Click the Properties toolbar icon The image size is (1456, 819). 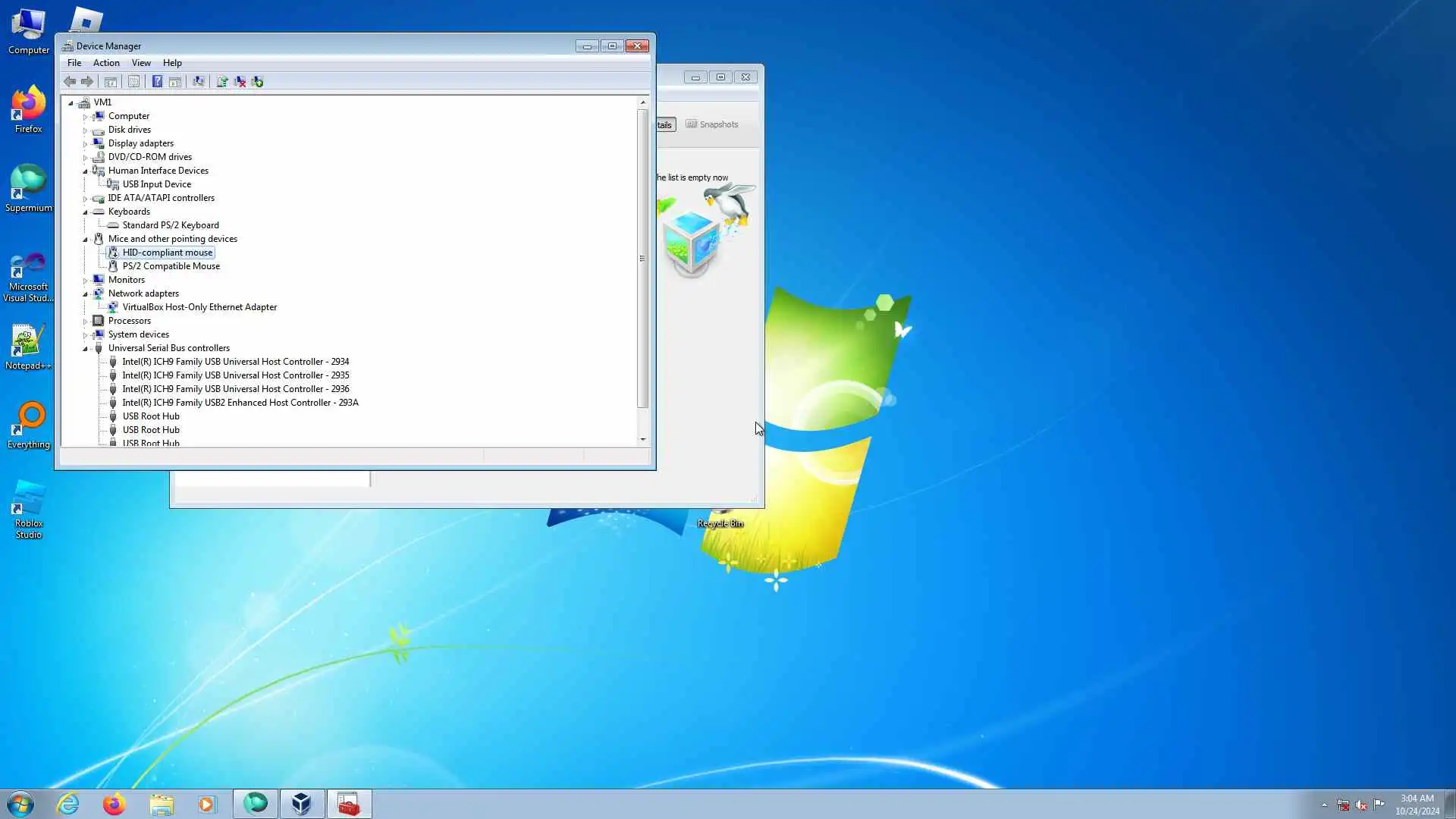coord(133,82)
